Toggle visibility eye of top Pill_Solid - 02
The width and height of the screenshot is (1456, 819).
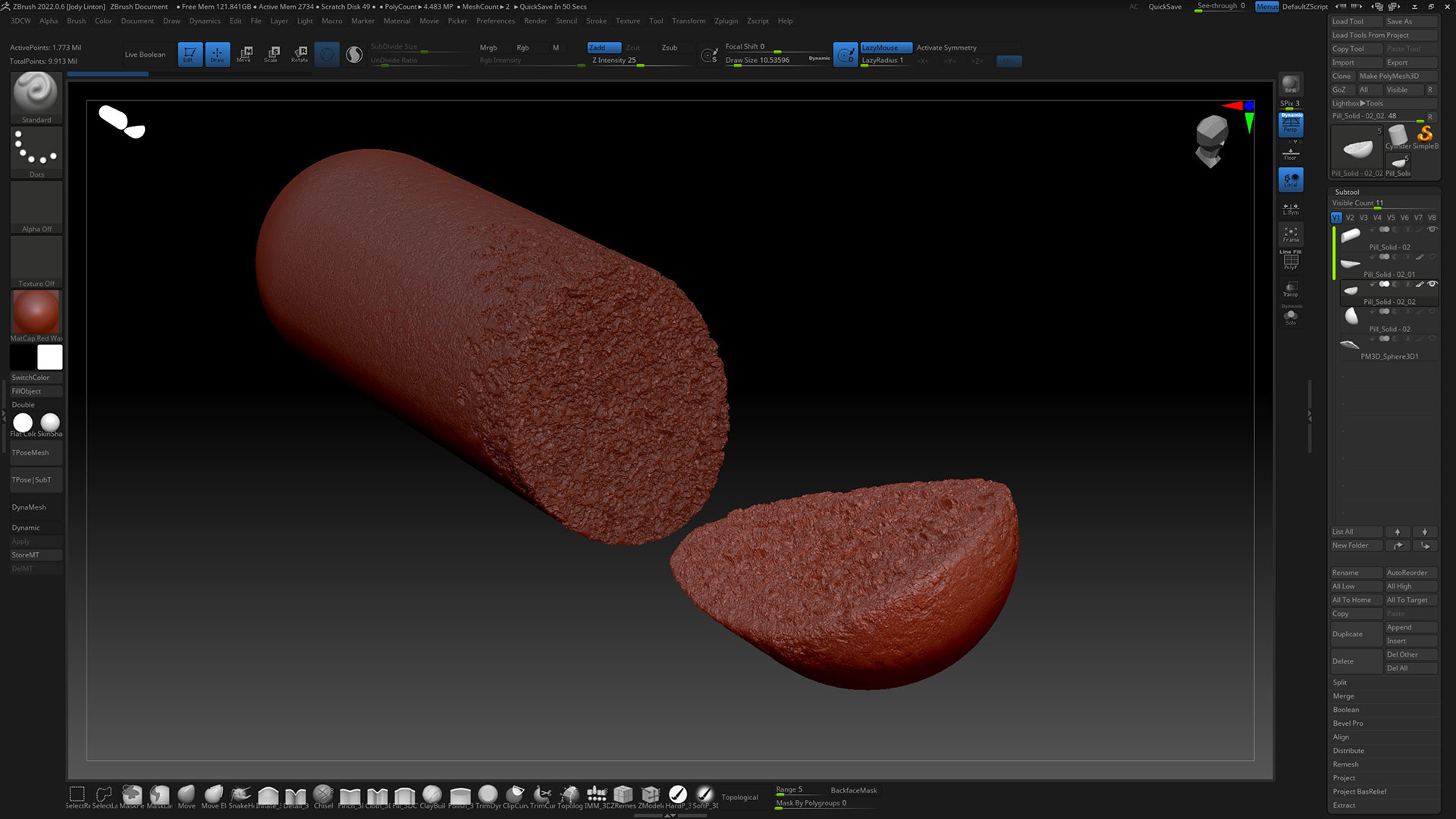(x=1432, y=229)
